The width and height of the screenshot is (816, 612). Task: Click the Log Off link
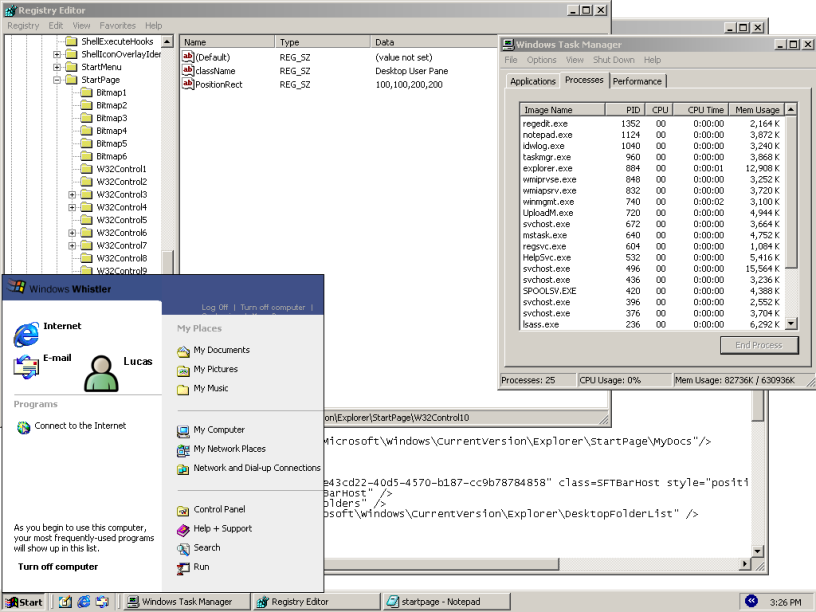pyautogui.click(x=215, y=308)
